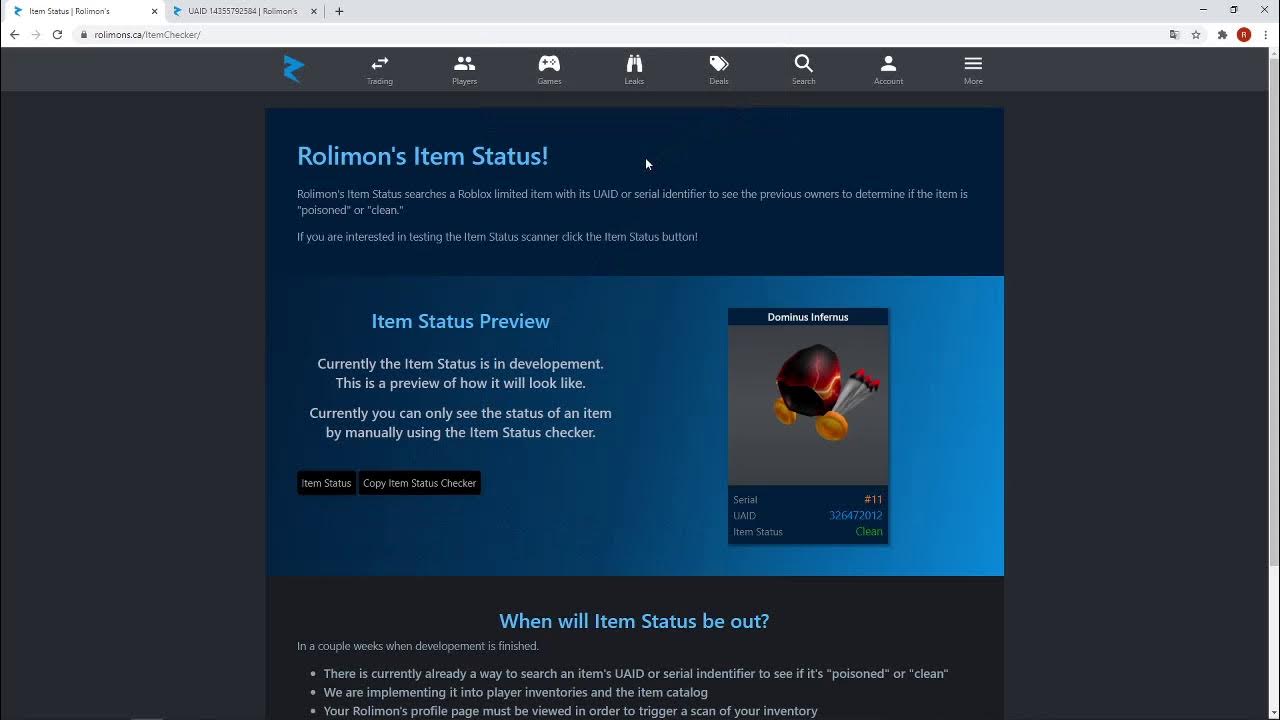Reload the current page
The image size is (1280, 720).
pos(57,34)
